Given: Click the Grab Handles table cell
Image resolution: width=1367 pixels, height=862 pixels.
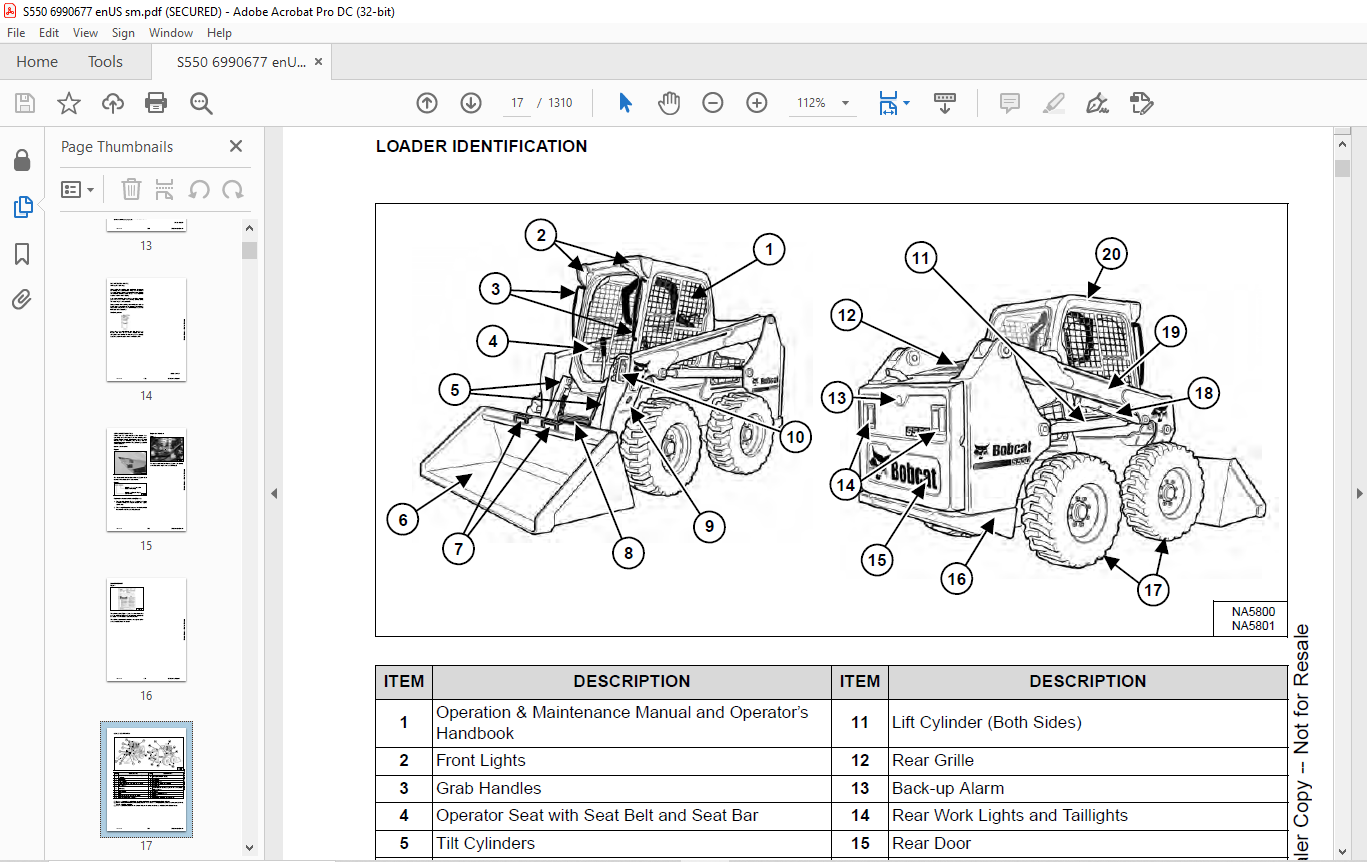Looking at the screenshot, I should [632, 788].
